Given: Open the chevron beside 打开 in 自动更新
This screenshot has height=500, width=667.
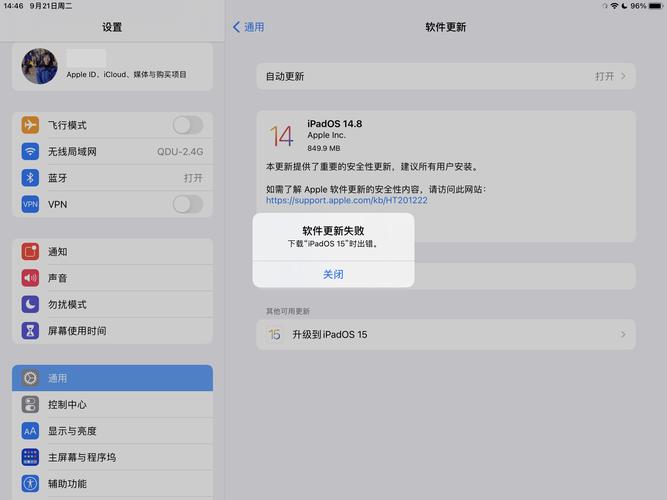Looking at the screenshot, I should 623,76.
